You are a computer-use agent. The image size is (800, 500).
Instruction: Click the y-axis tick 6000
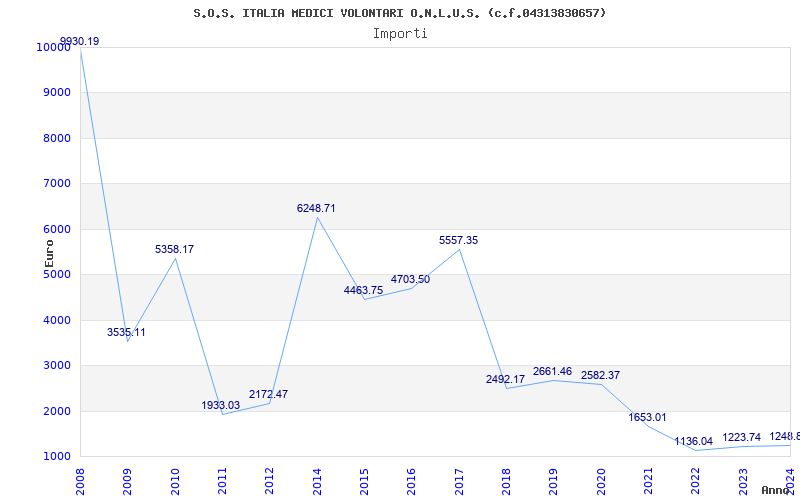coord(57,229)
